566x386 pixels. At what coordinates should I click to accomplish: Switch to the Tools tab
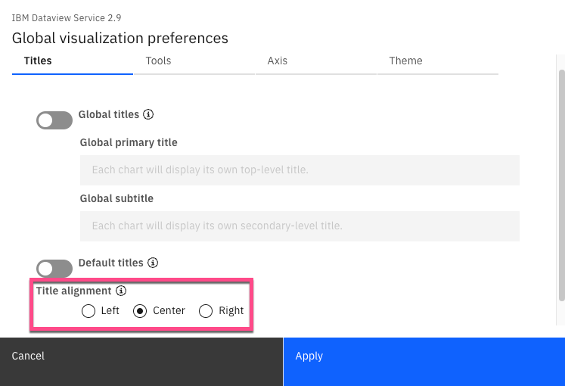click(195, 61)
